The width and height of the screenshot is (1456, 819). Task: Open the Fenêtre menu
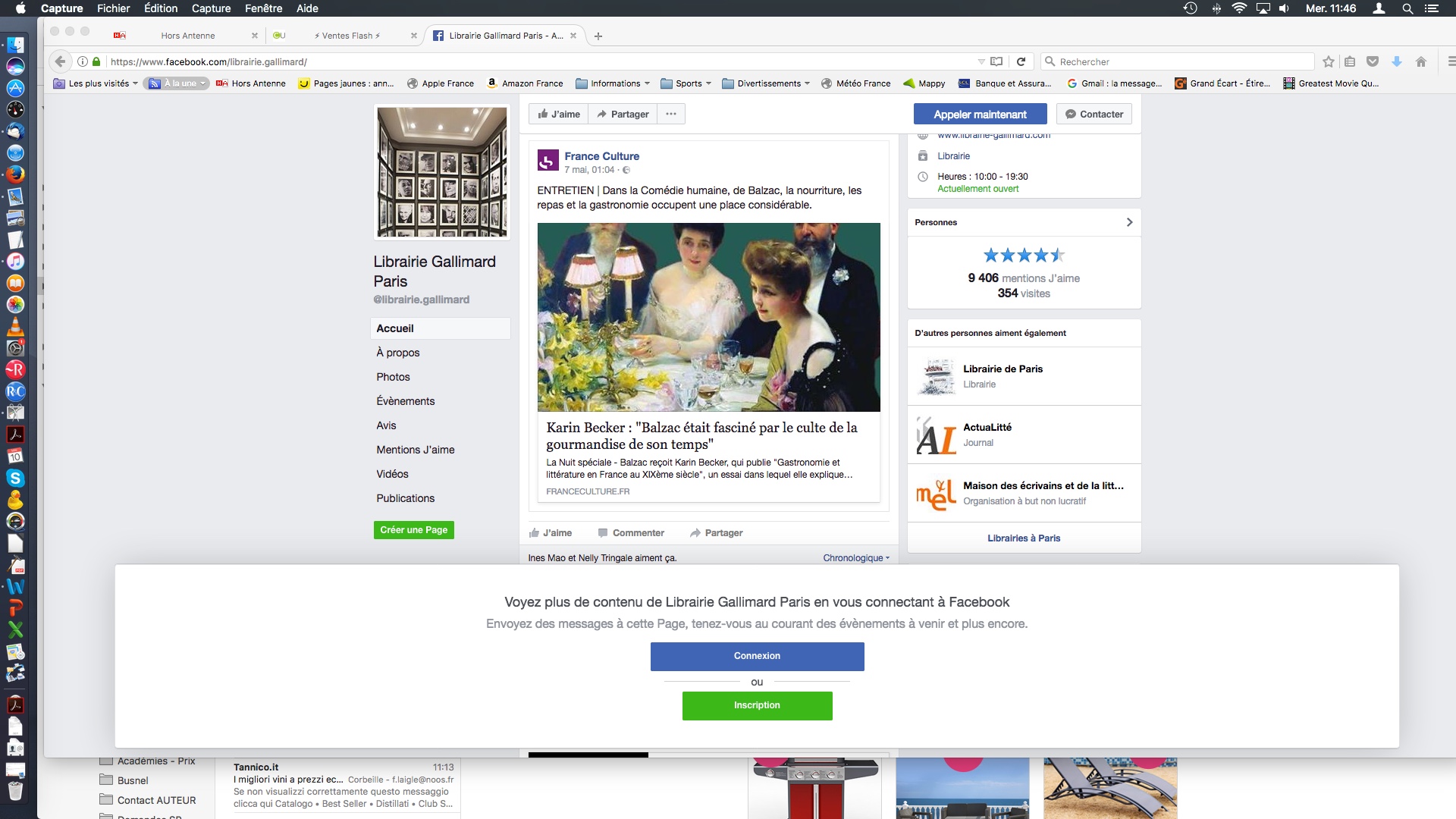click(x=263, y=8)
